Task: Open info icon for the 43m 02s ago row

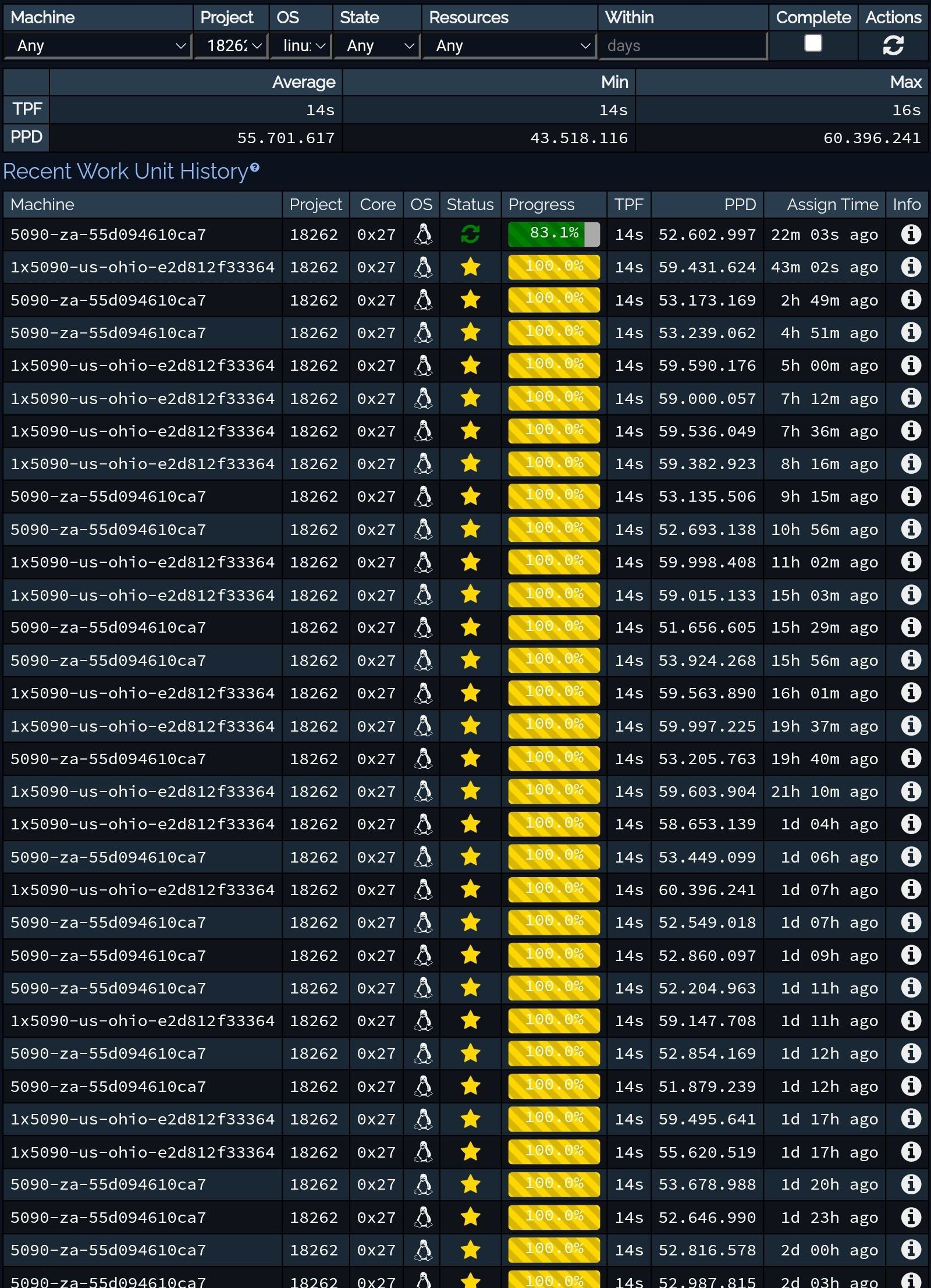Action: pos(911,267)
